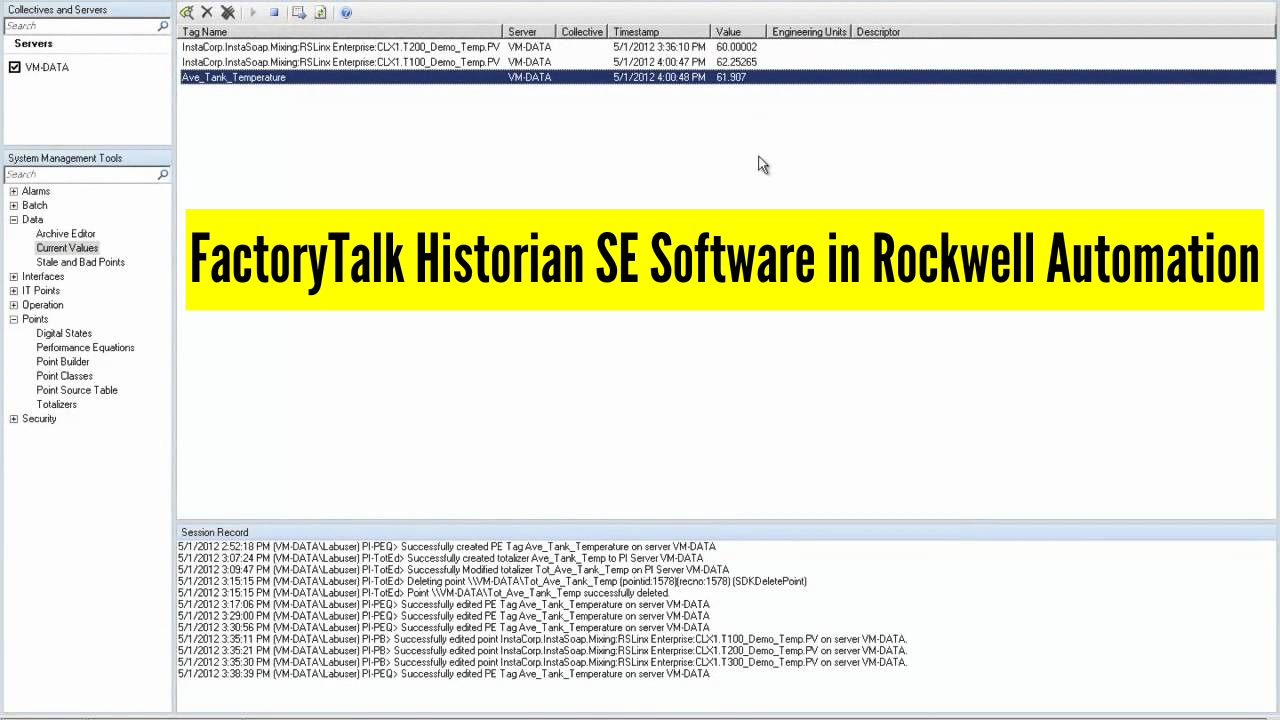Viewport: 1280px width, 720px height.
Task: Click timestamp 5/1/2012 3:36:10 PM cell
Action: click(659, 47)
